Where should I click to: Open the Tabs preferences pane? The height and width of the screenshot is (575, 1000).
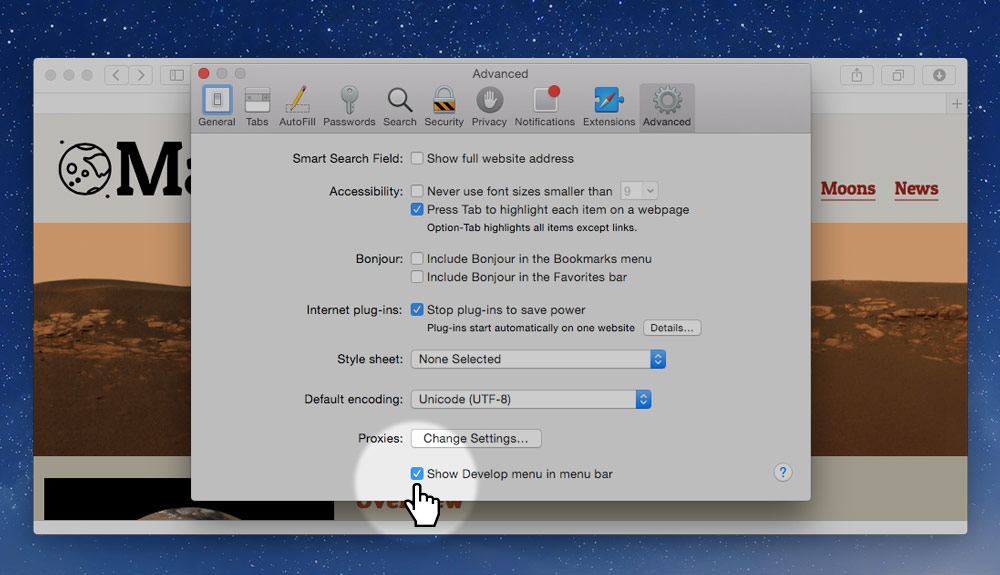[x=257, y=107]
